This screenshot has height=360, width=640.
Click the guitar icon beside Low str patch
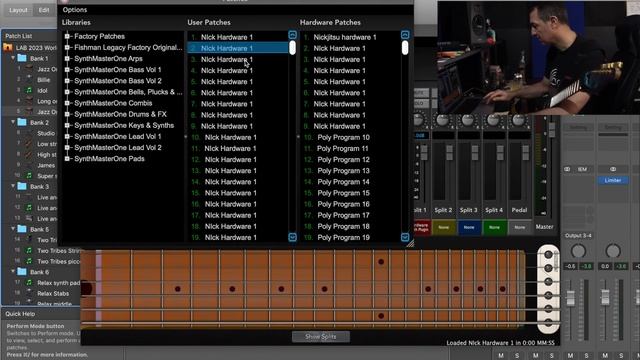(x=29, y=144)
